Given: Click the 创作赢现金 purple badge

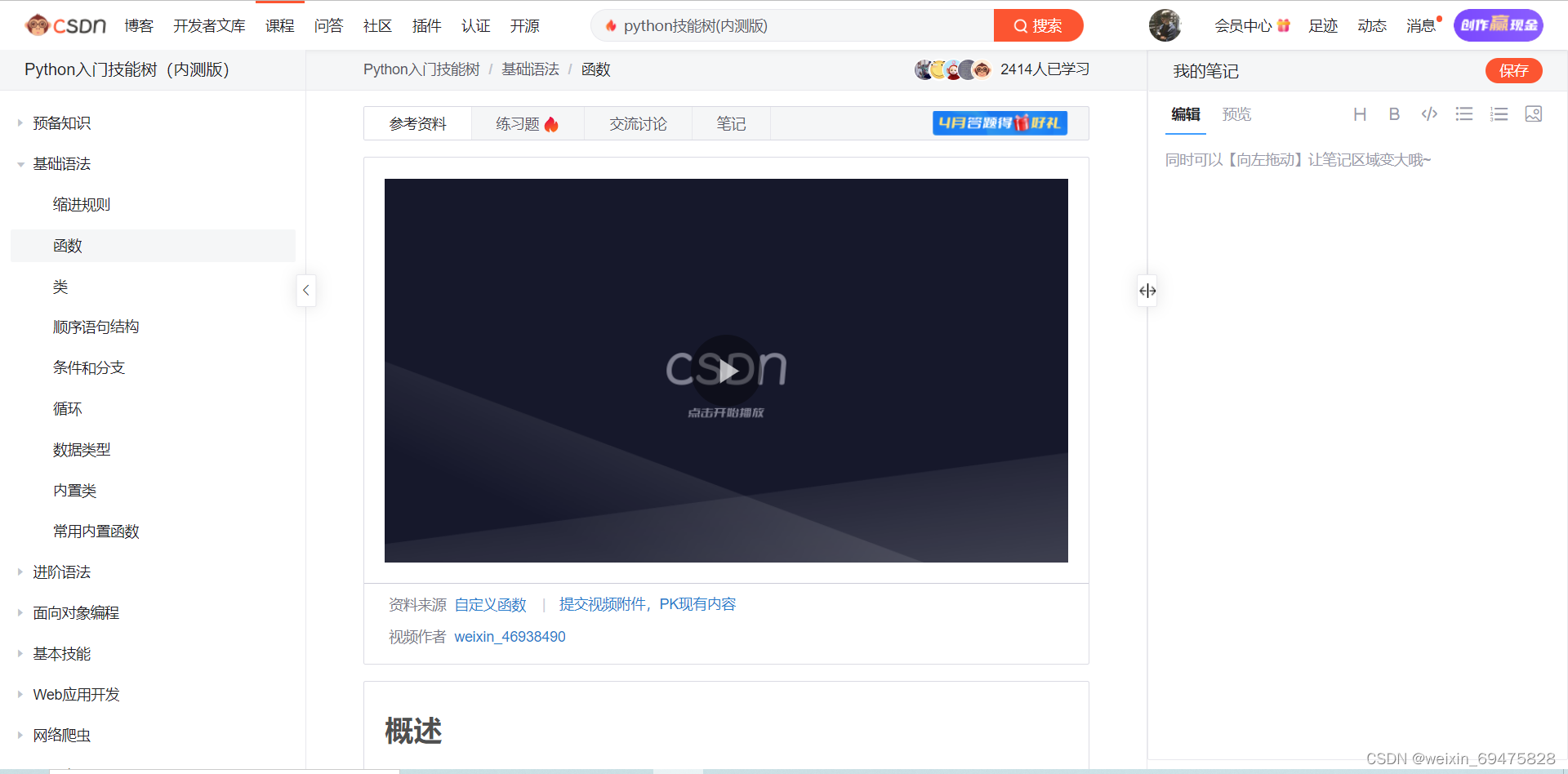Looking at the screenshot, I should 1499,25.
